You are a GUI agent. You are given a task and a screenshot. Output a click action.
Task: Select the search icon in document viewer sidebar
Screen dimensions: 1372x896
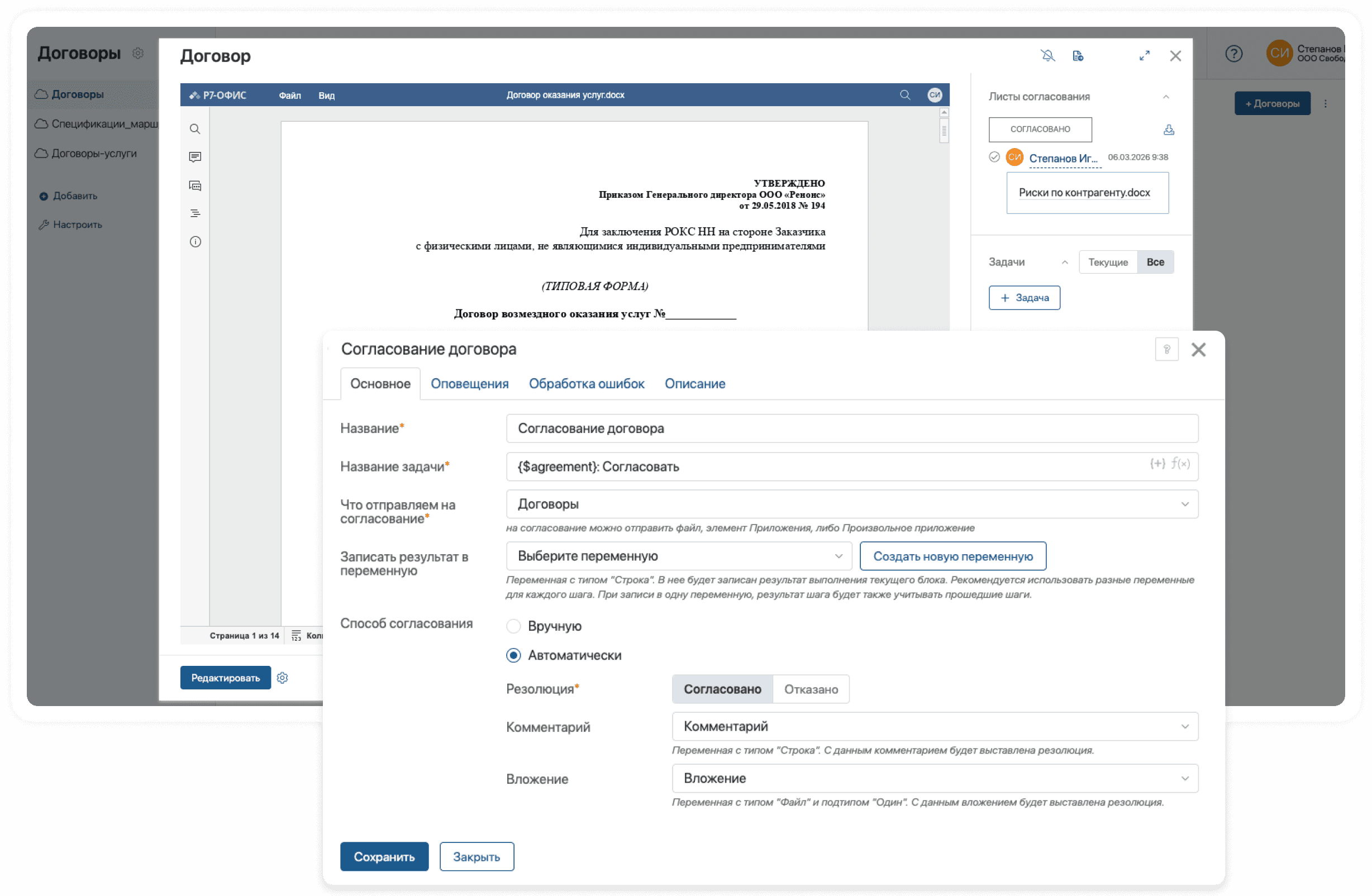(195, 128)
